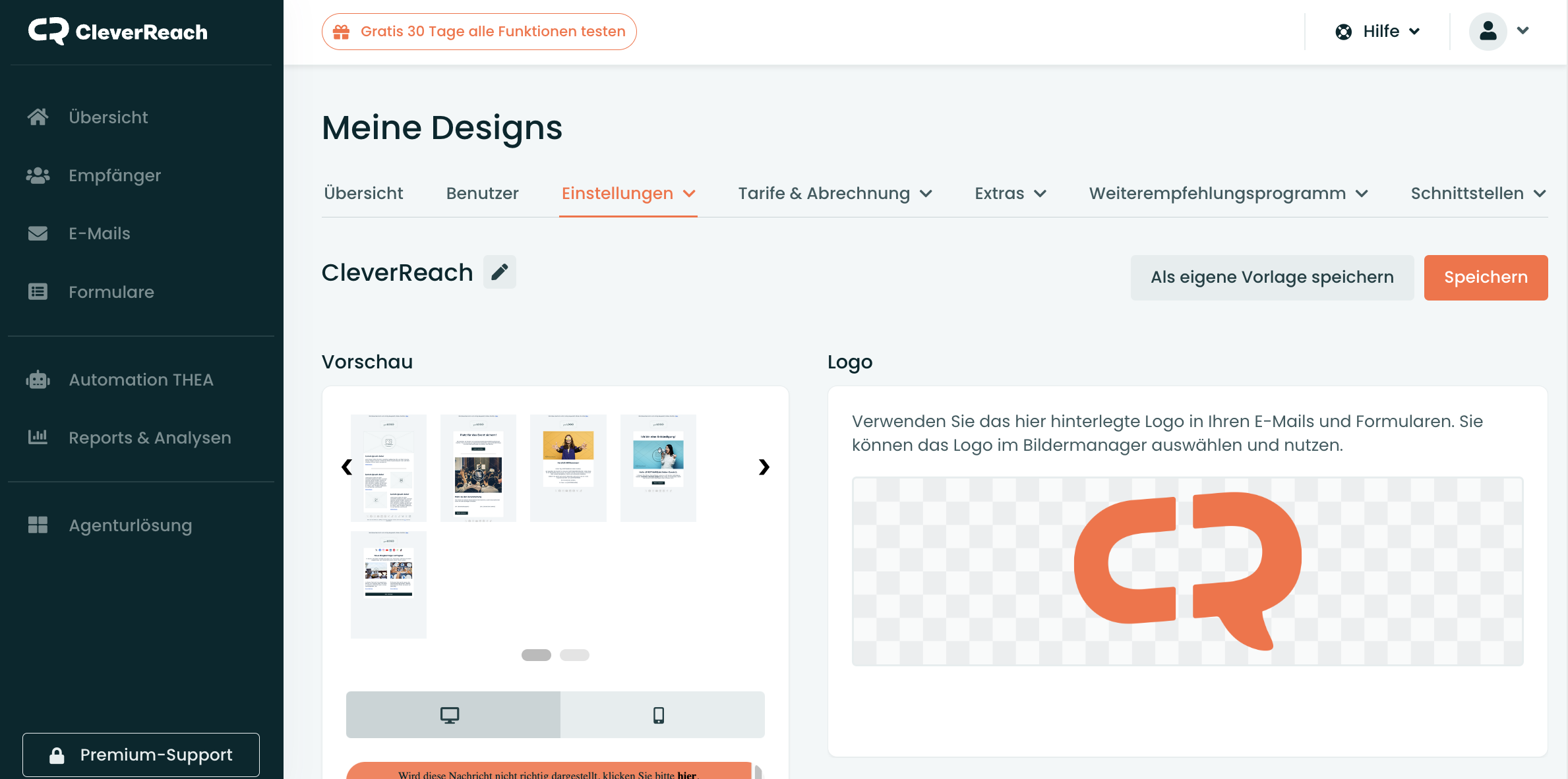Click the Speichern button
Screen dimensions: 1568x779
point(1486,277)
